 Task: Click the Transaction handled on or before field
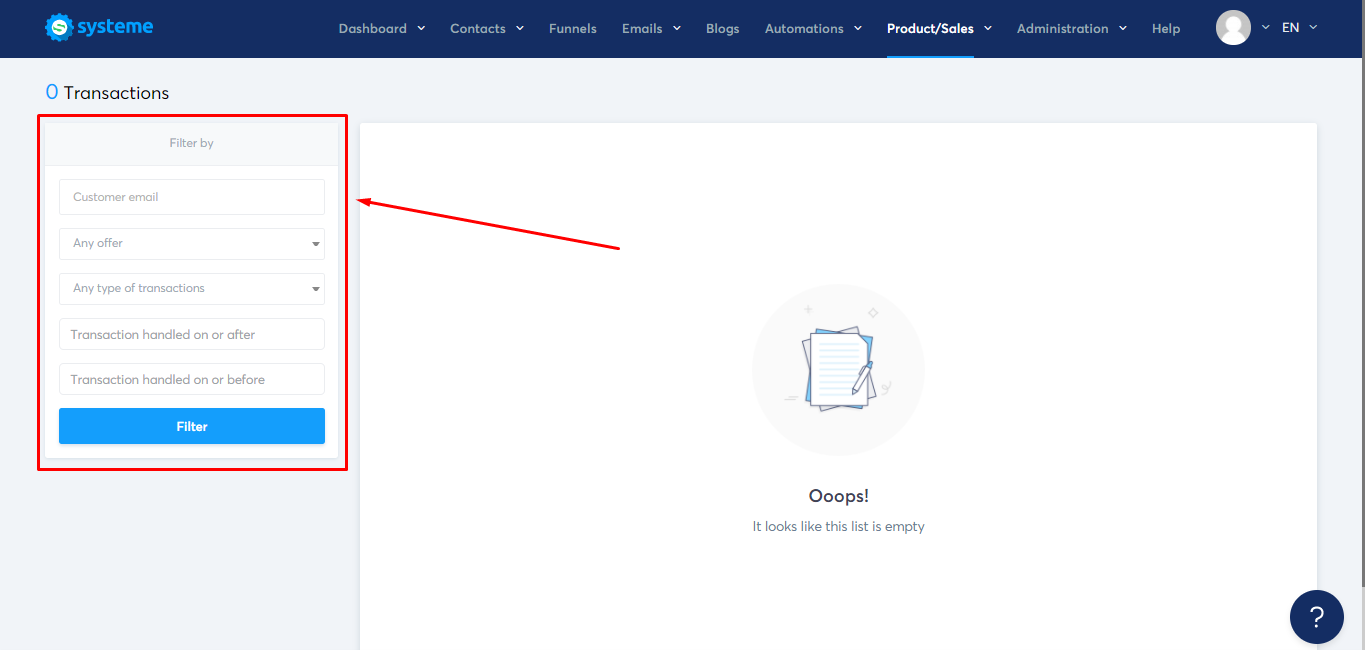tap(191, 378)
